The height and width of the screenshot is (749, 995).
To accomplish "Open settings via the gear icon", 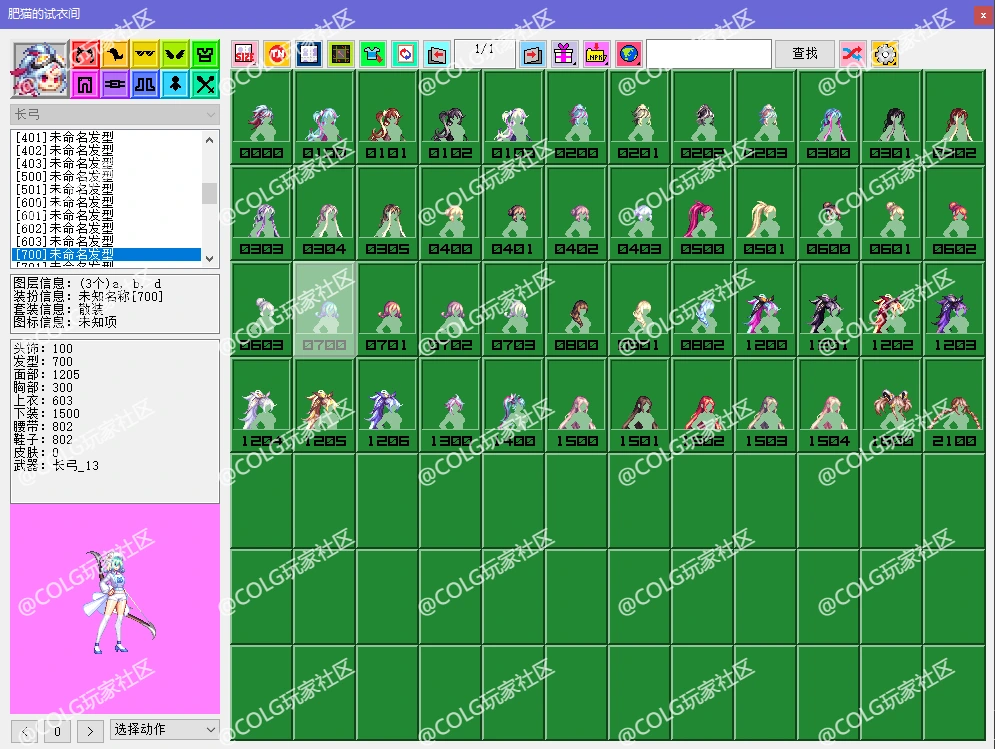I will click(885, 54).
